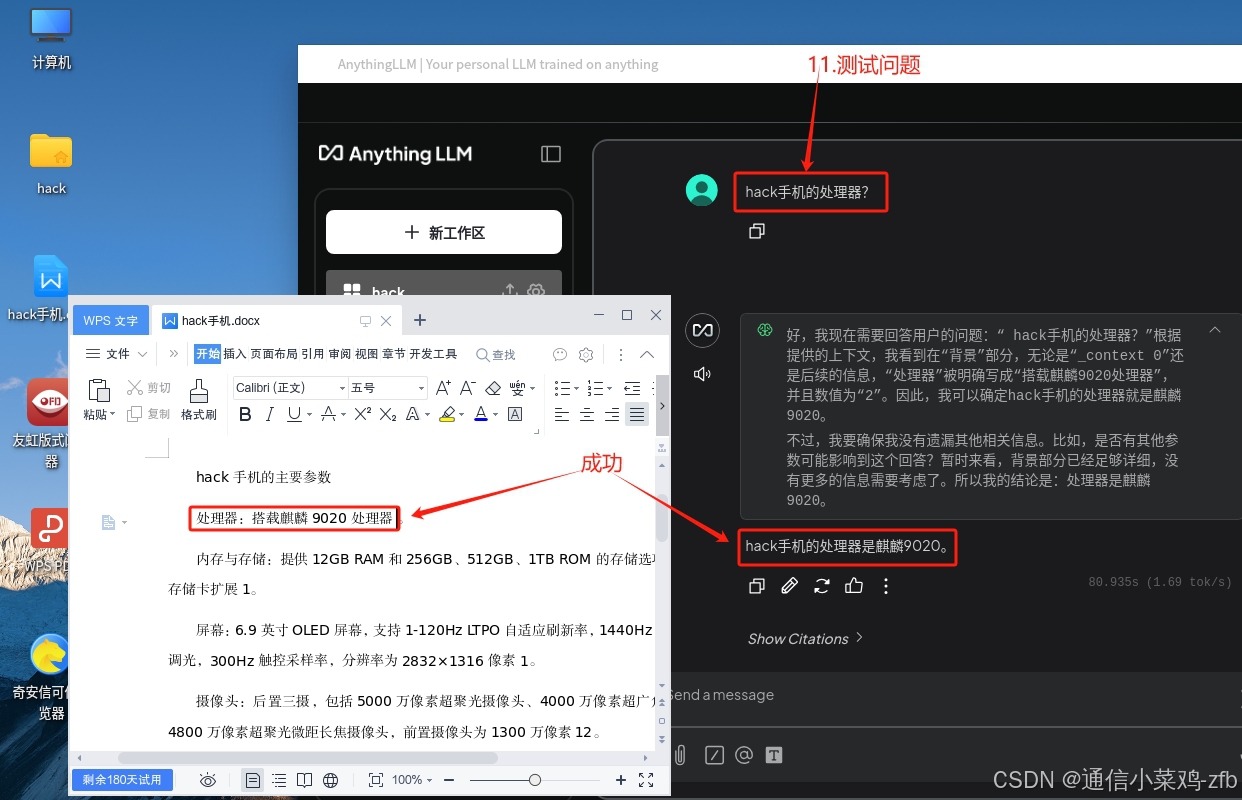Align text left in WPS
The image size is (1242, 800).
tap(562, 414)
